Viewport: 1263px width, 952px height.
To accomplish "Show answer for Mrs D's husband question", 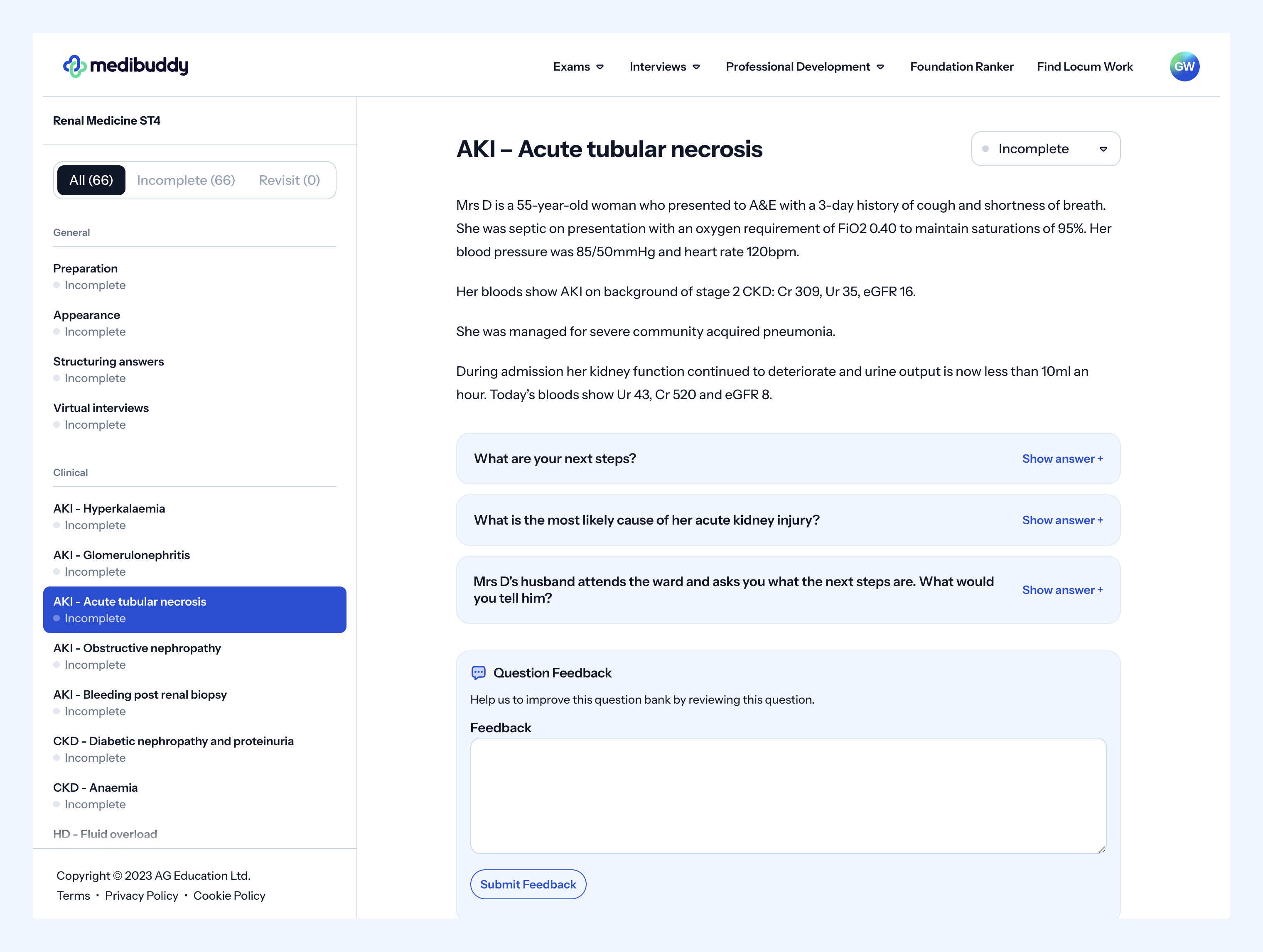I will (1062, 590).
